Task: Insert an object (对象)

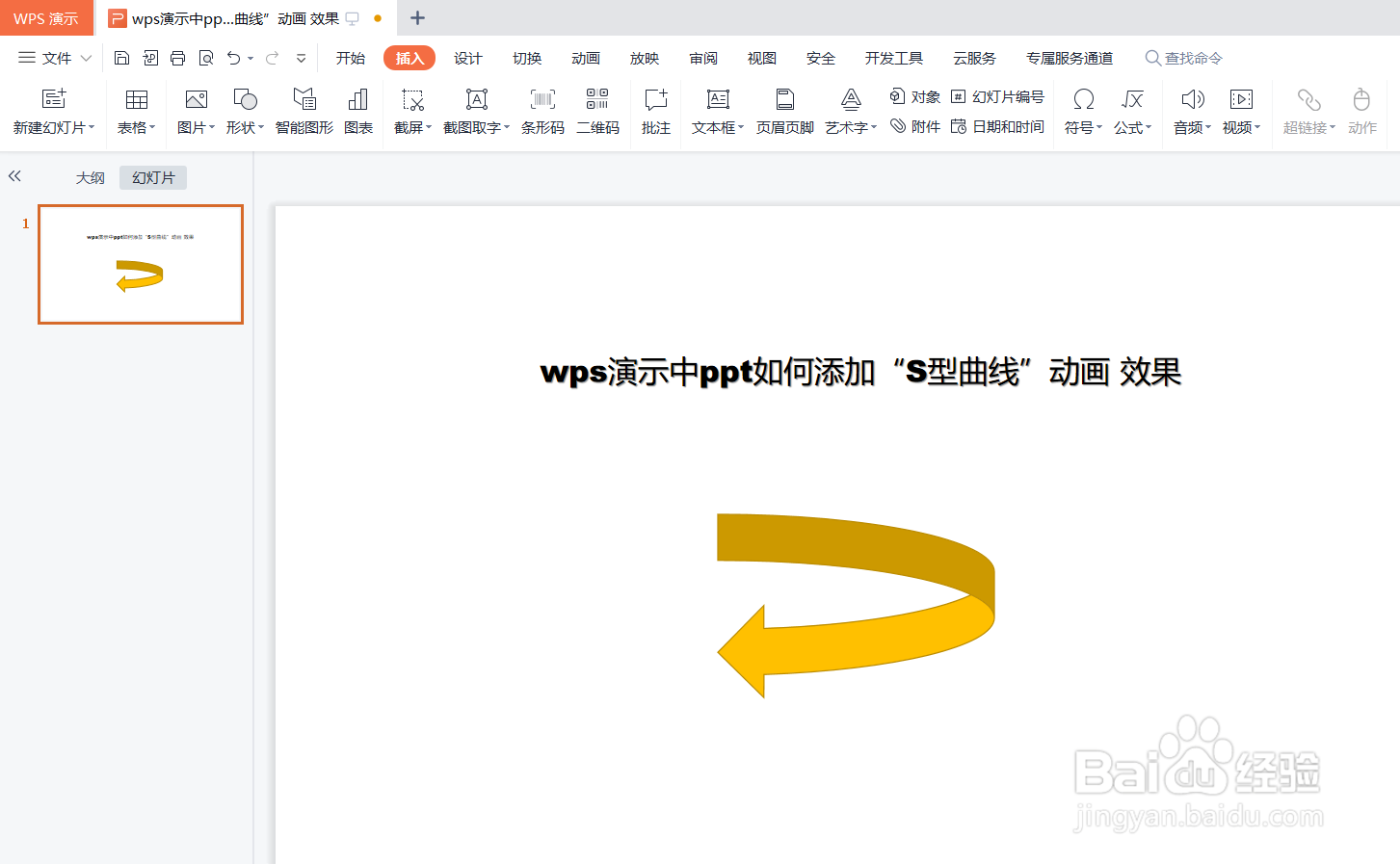Action: click(915, 96)
